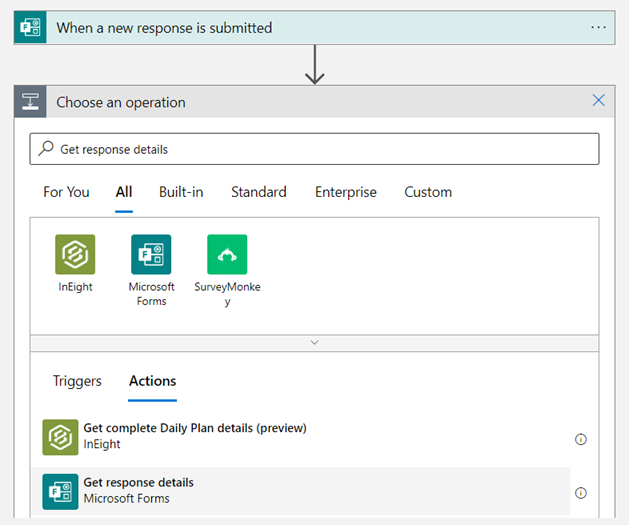Open the Standard connectors tab
The width and height of the screenshot is (629, 525).
click(x=258, y=192)
